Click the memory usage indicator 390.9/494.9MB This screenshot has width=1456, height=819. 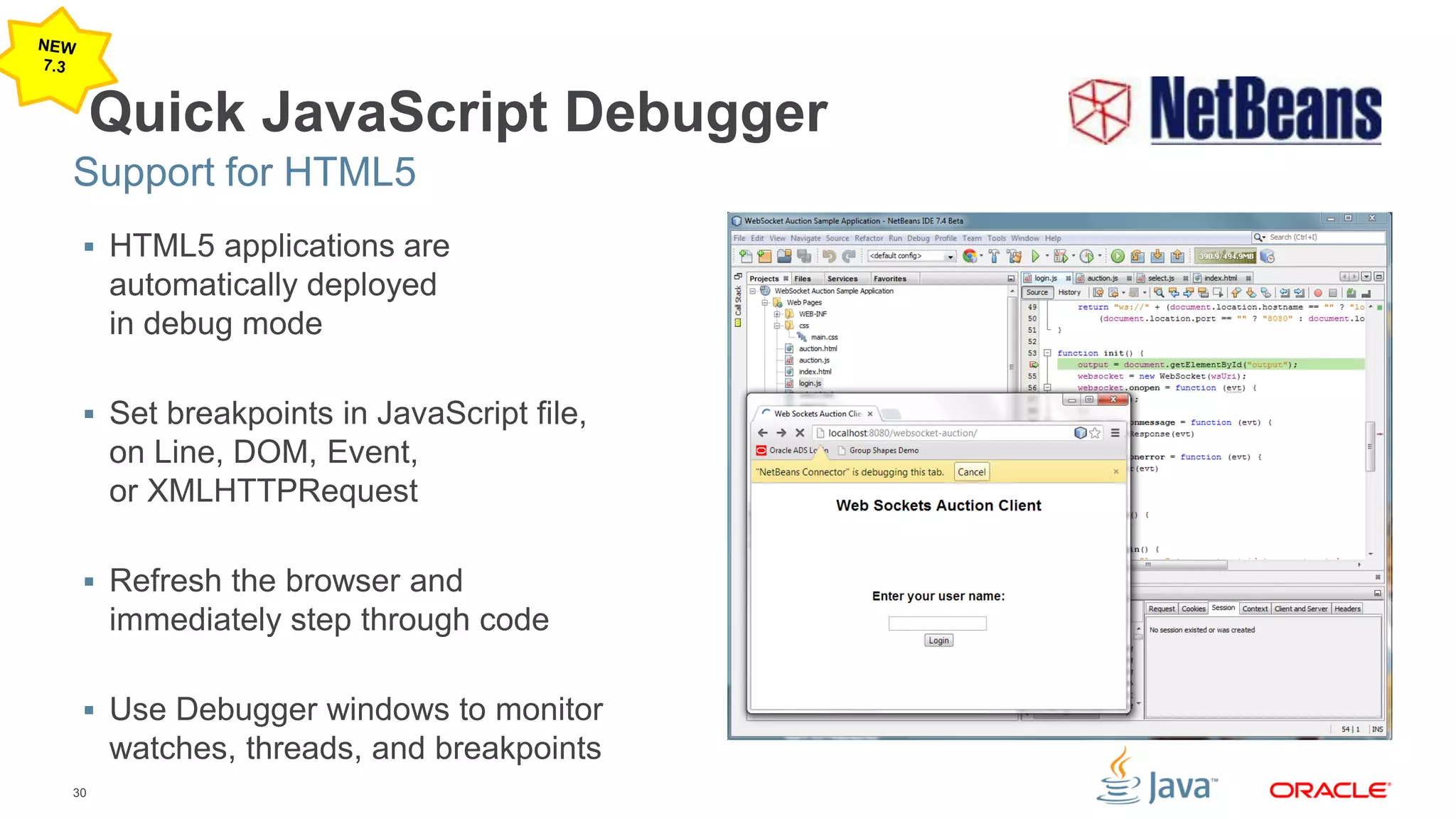(1226, 256)
